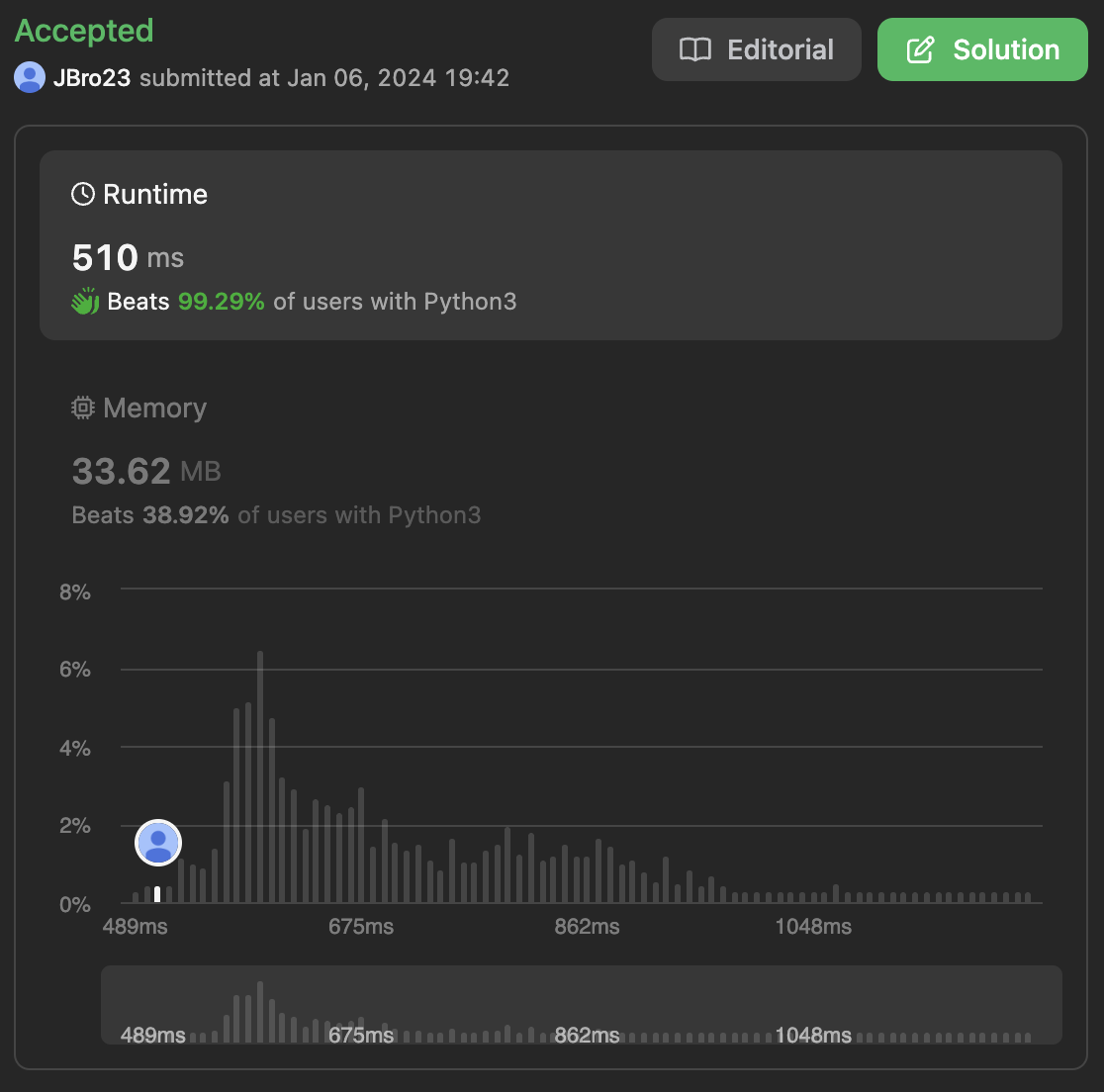Click the avatar marker on the runtime chart
The image size is (1104, 1092).
pyautogui.click(x=158, y=843)
